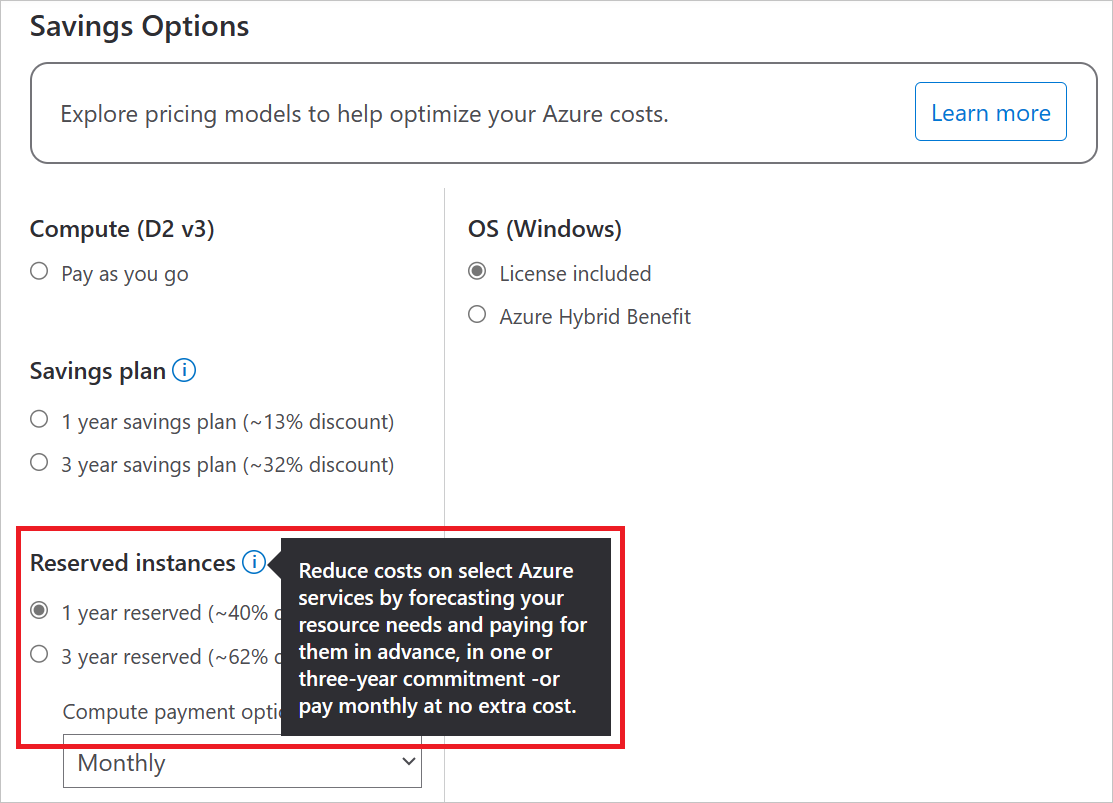Viewport: 1113px width, 803px height.
Task: Choose 3 year savings plan with ~32% discount
Action: (37, 461)
